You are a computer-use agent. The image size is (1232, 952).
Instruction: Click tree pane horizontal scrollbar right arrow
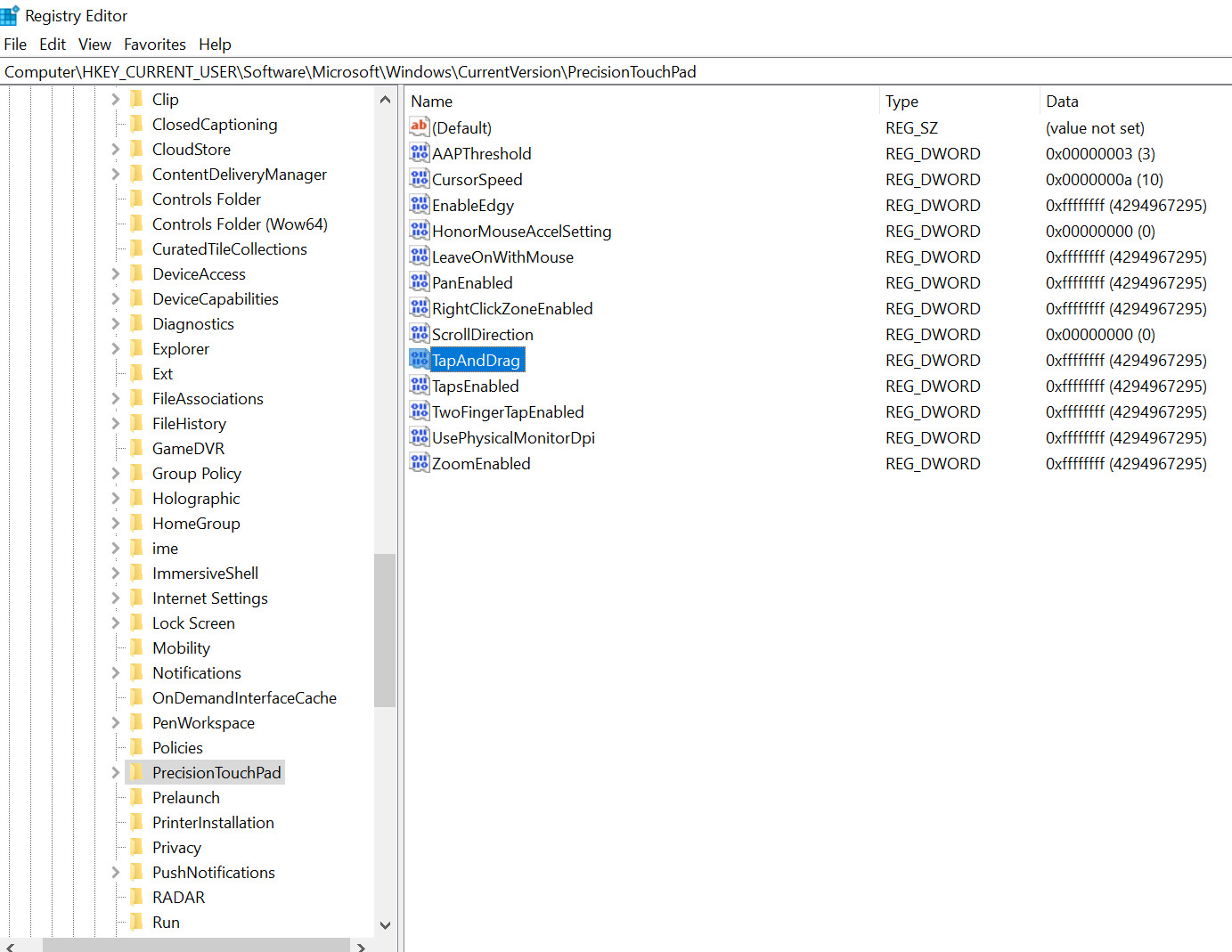click(x=361, y=946)
